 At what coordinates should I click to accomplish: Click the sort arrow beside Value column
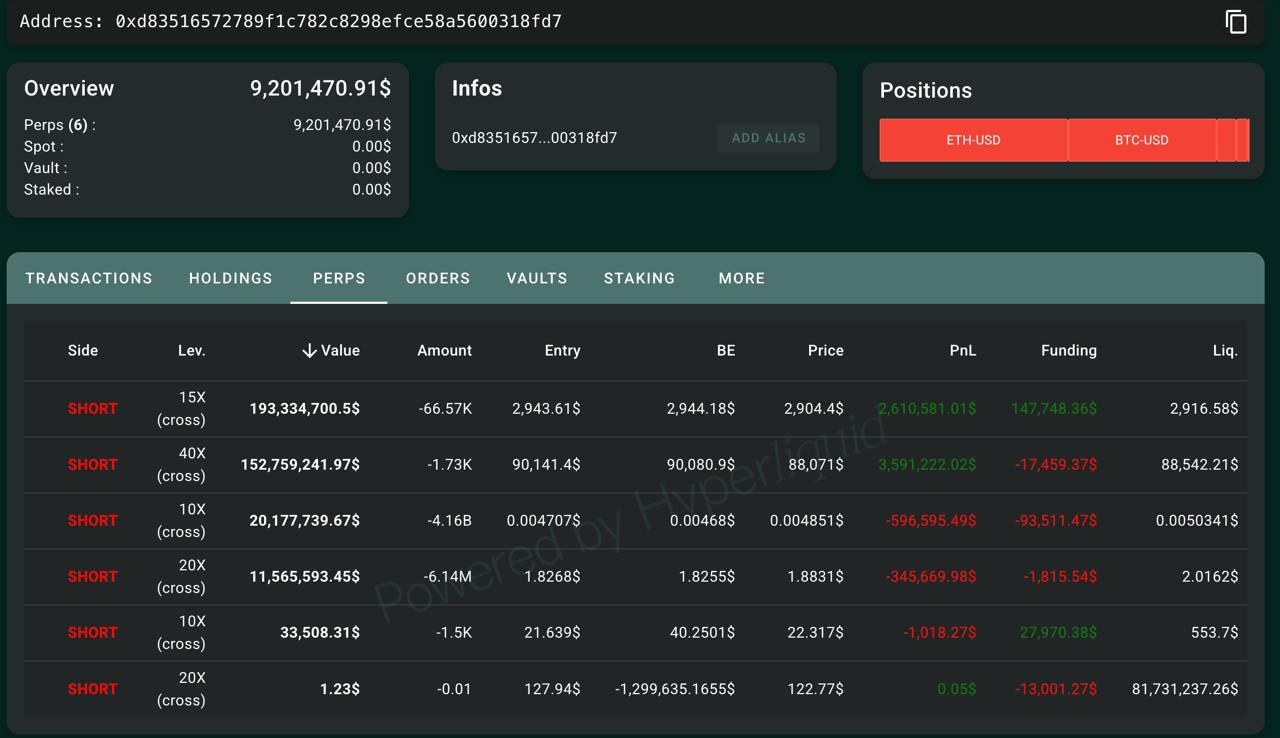(x=309, y=351)
